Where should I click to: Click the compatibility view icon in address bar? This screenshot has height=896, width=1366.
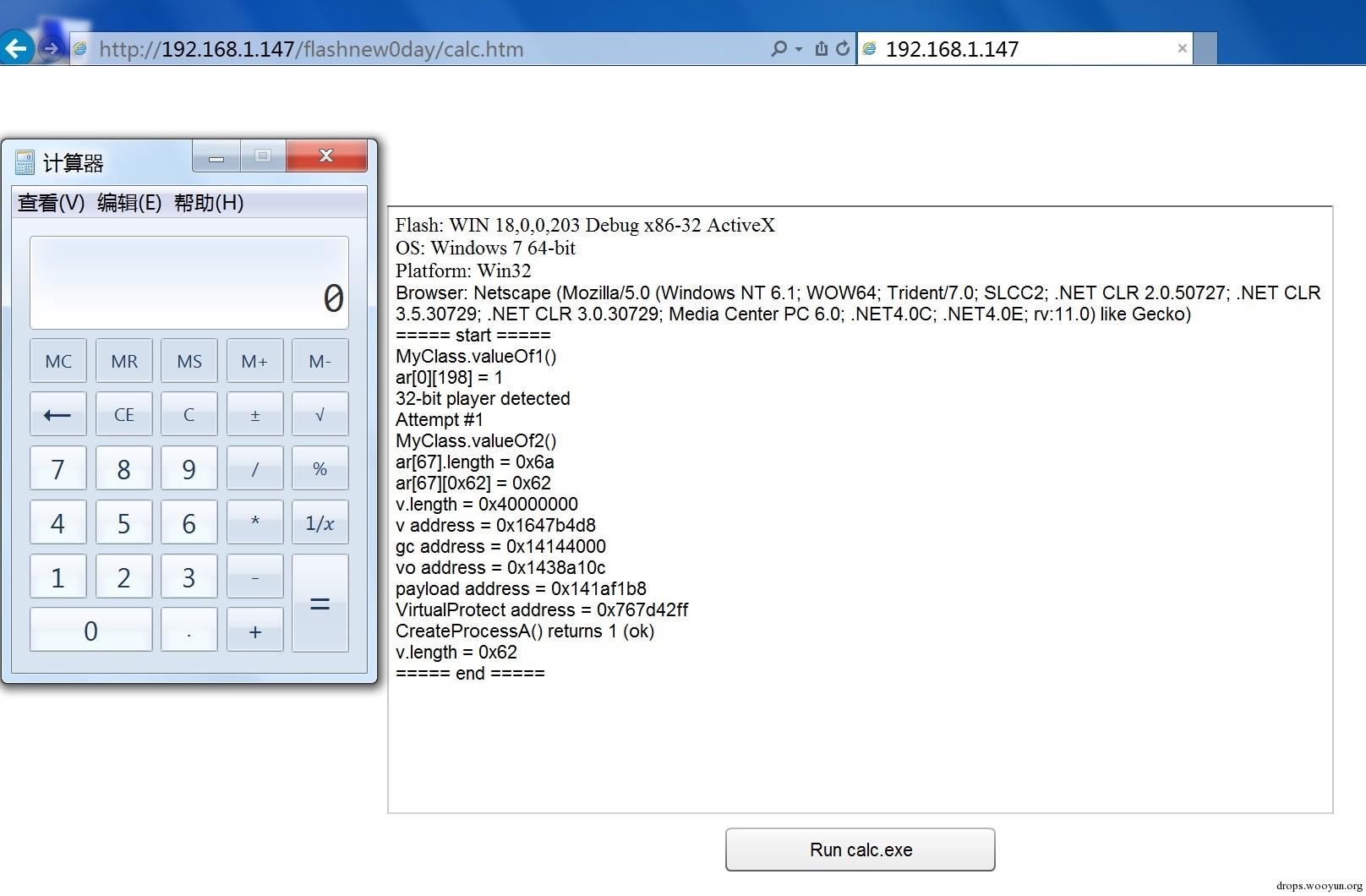(x=821, y=49)
